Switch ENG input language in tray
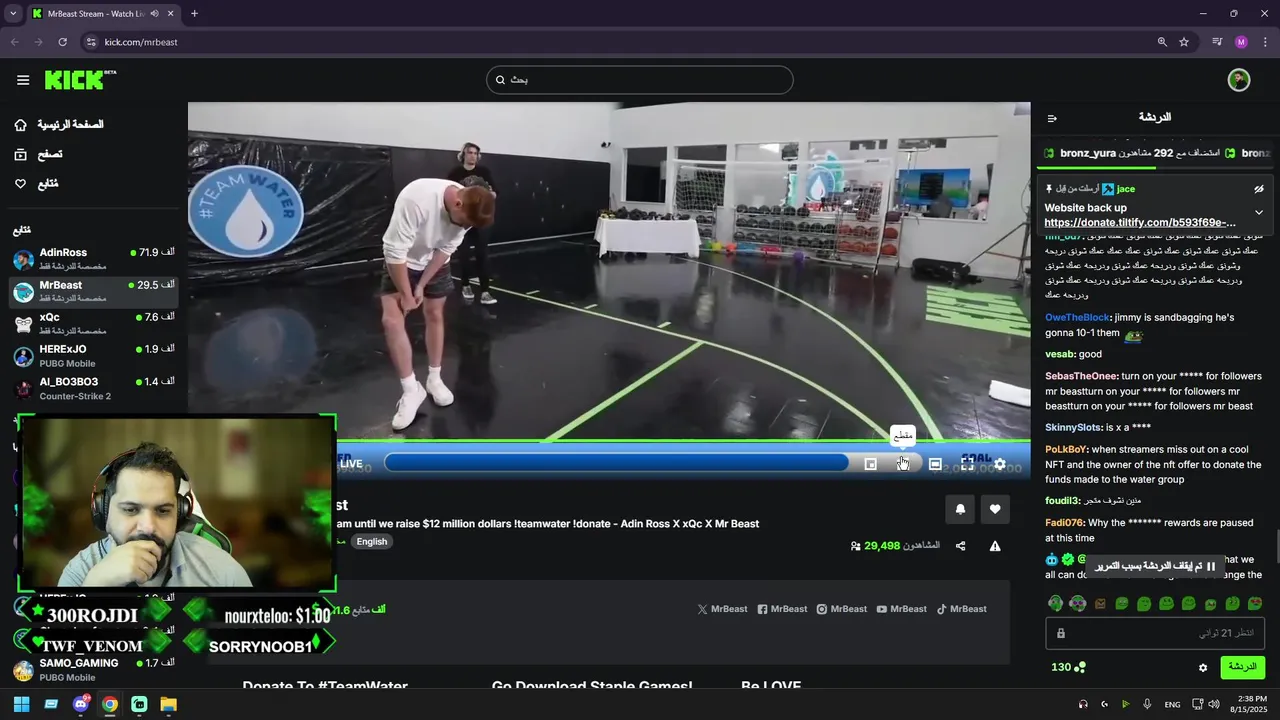This screenshot has height=720, width=1280. point(1172,704)
